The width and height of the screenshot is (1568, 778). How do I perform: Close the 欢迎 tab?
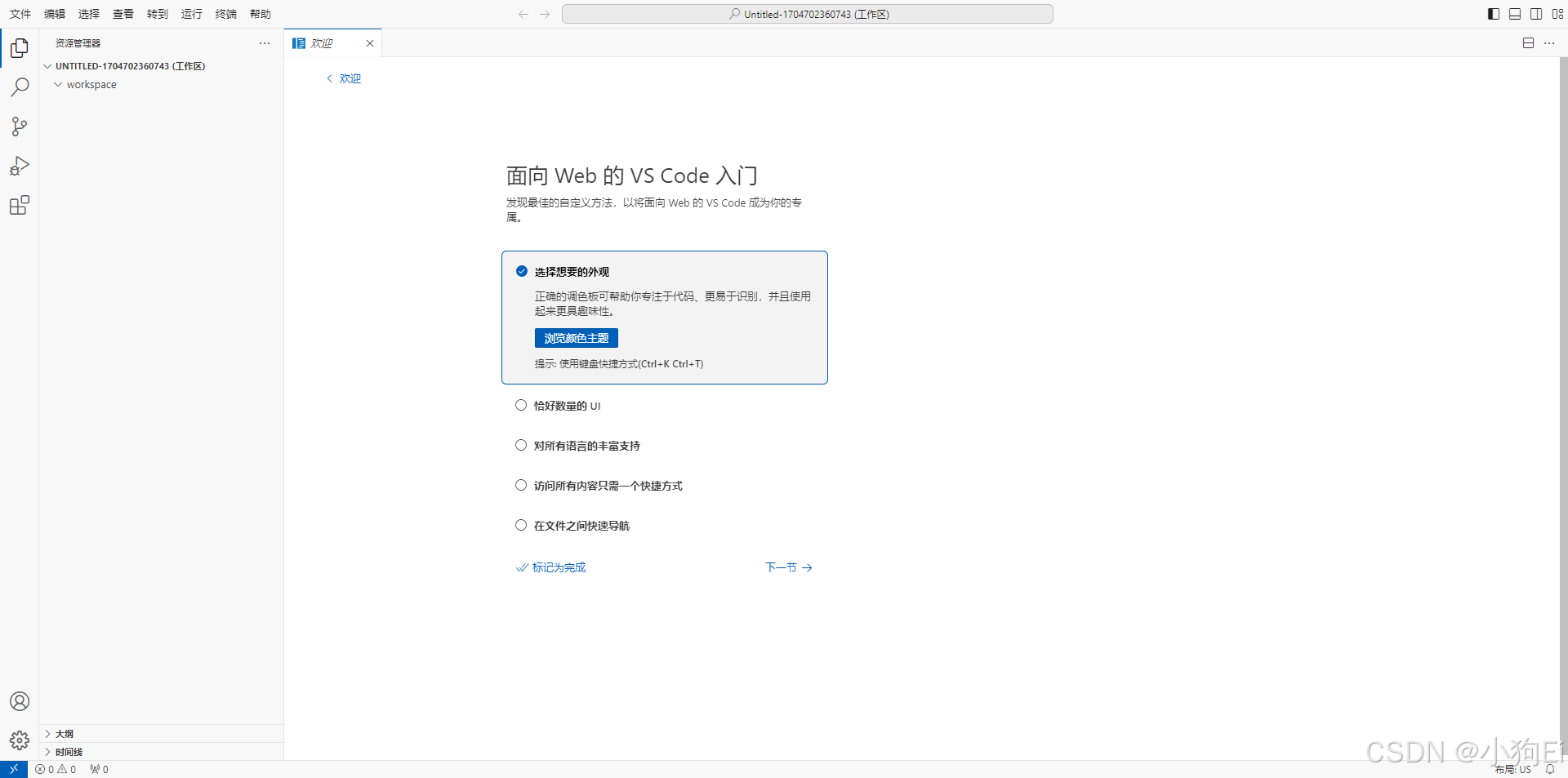click(370, 43)
